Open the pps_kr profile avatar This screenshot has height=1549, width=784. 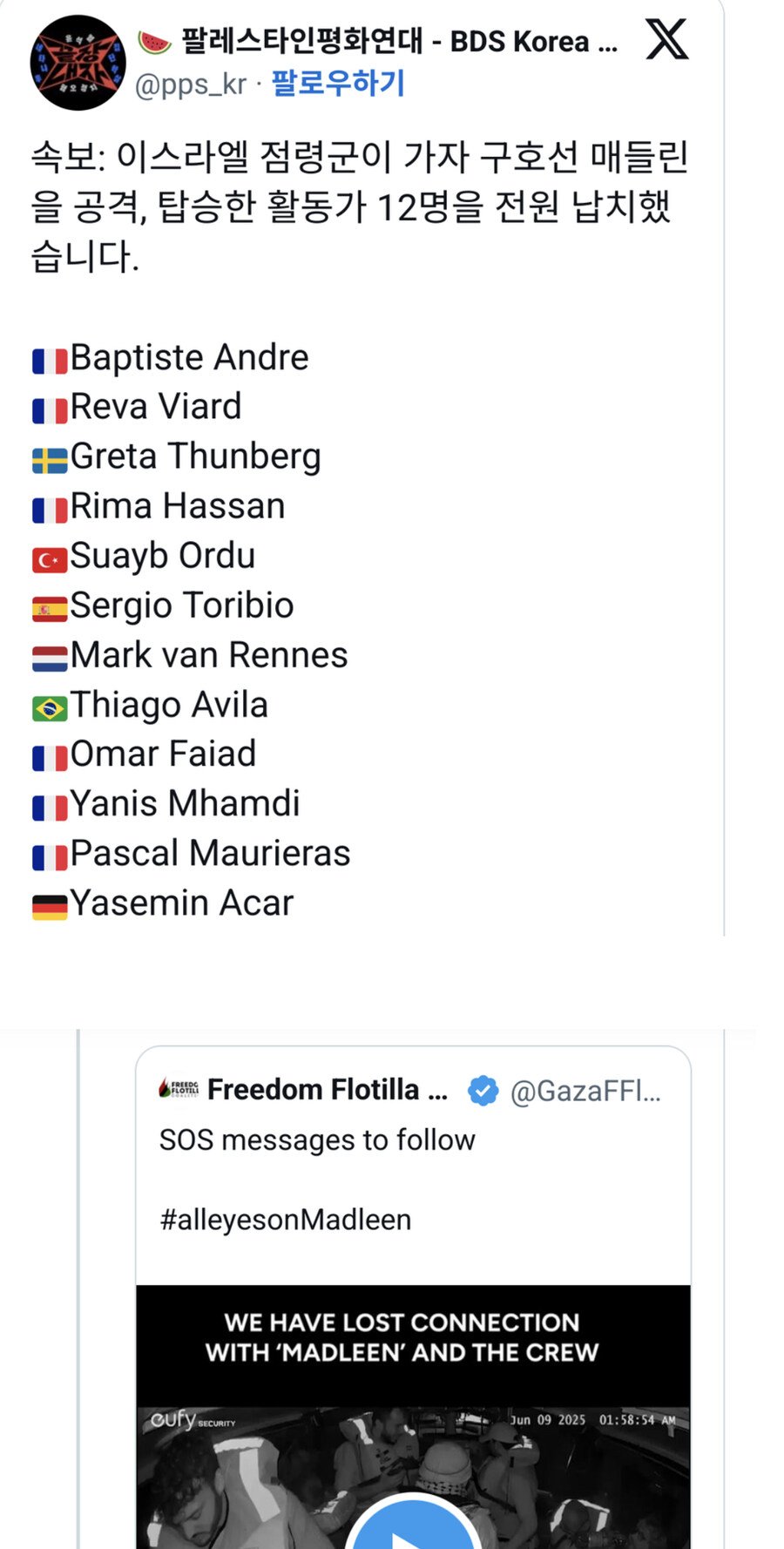click(x=78, y=63)
